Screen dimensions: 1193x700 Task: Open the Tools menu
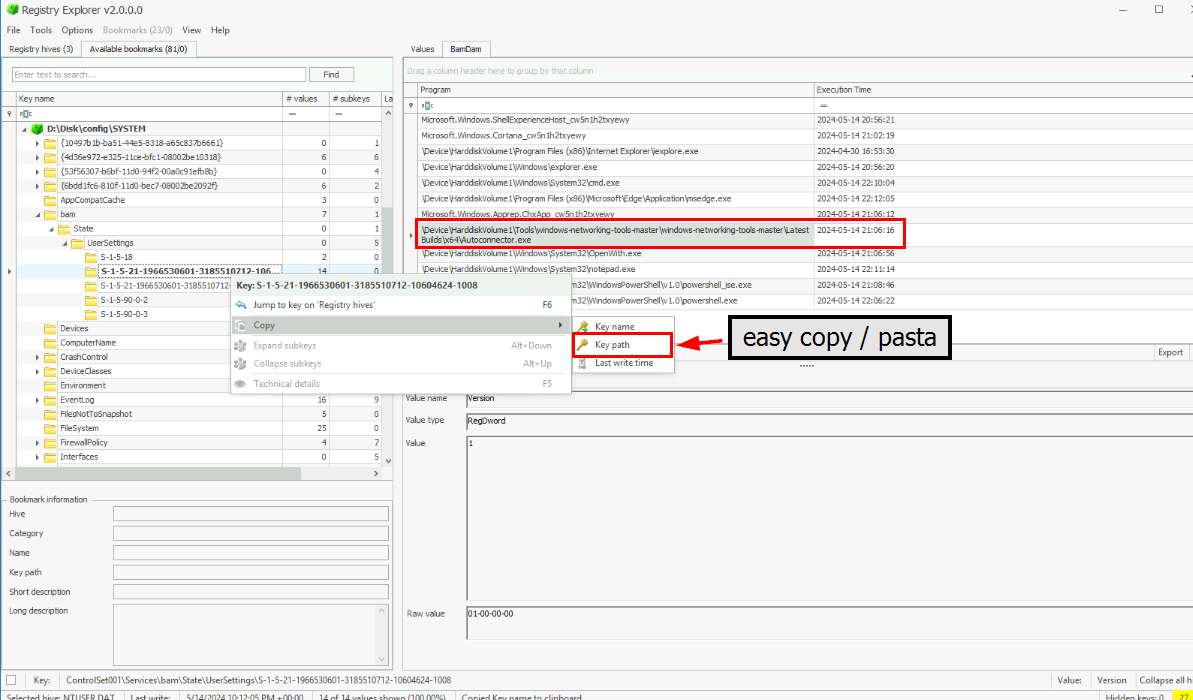41,30
